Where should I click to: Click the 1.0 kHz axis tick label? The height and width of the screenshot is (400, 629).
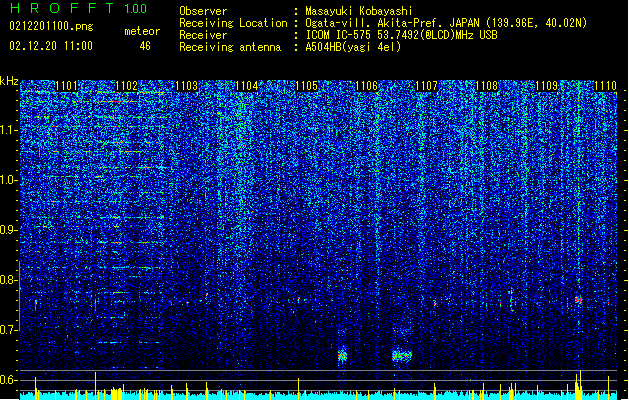[x=9, y=180]
